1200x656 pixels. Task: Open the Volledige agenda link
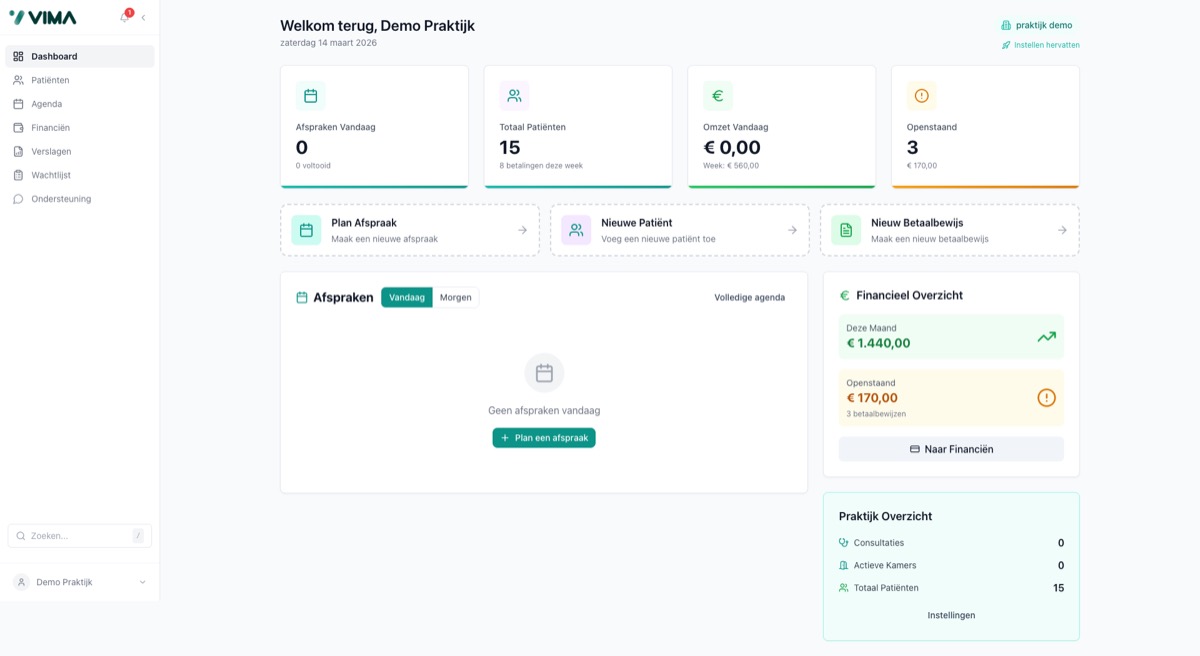click(750, 298)
